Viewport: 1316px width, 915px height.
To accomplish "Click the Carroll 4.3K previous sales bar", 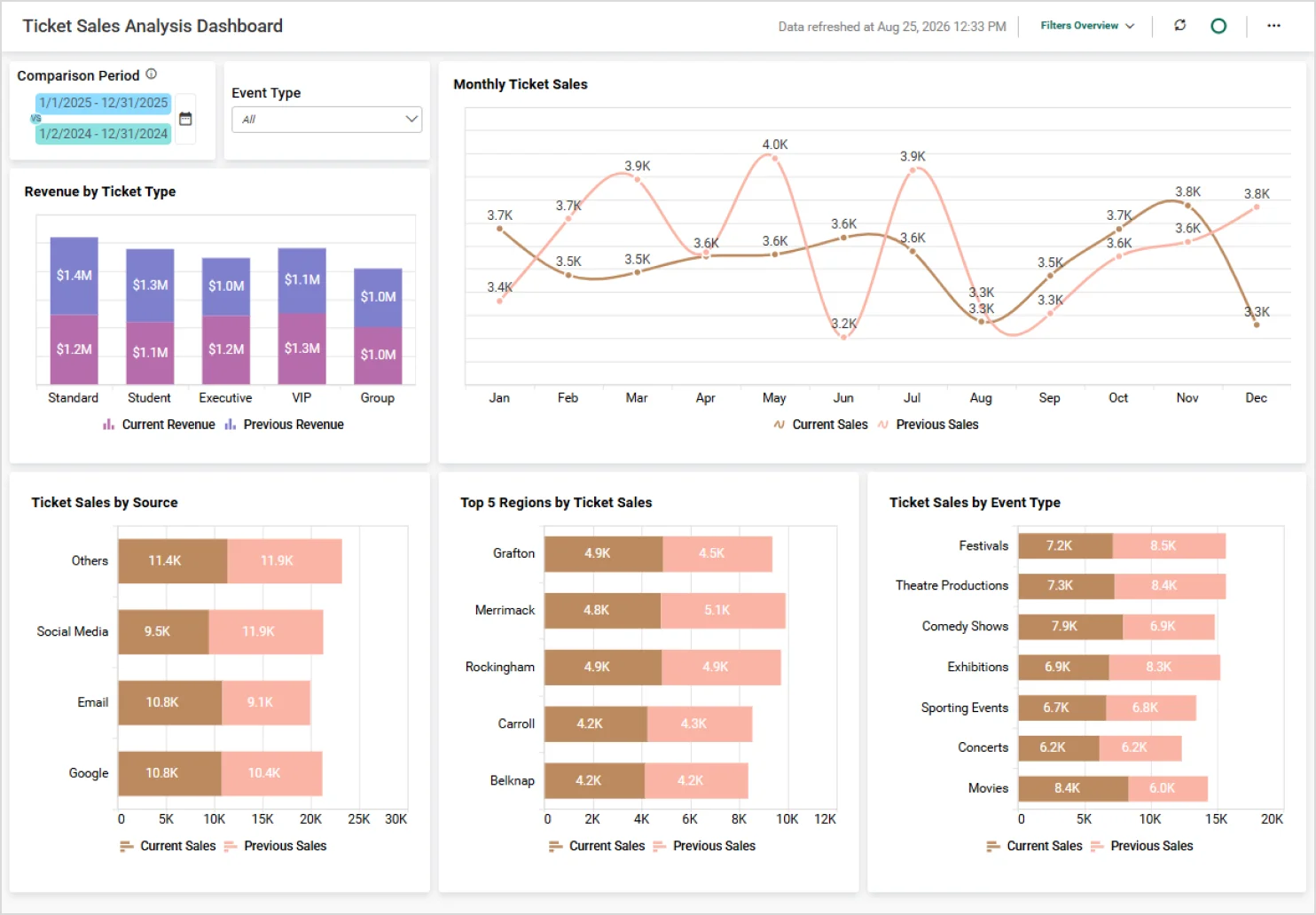I will point(700,724).
